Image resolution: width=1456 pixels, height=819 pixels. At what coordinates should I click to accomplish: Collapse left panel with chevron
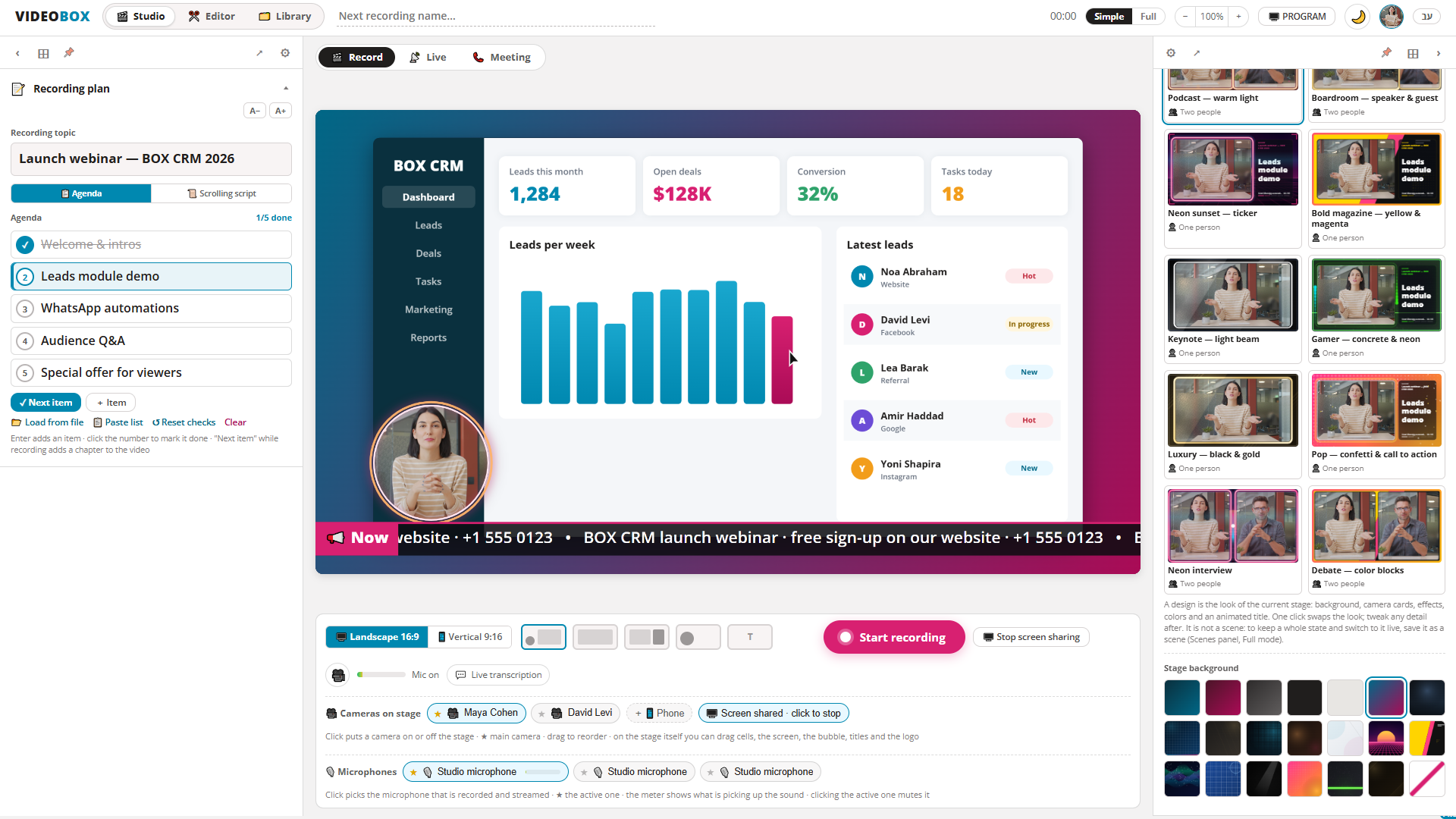tap(17, 53)
